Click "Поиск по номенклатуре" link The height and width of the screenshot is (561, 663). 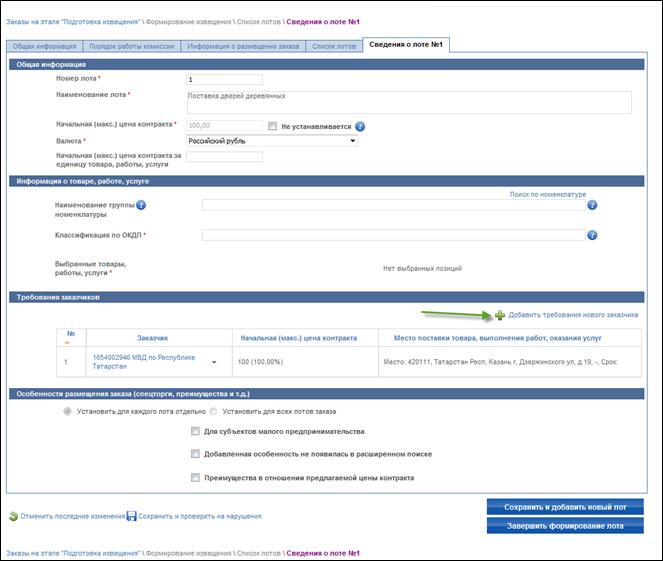(548, 194)
